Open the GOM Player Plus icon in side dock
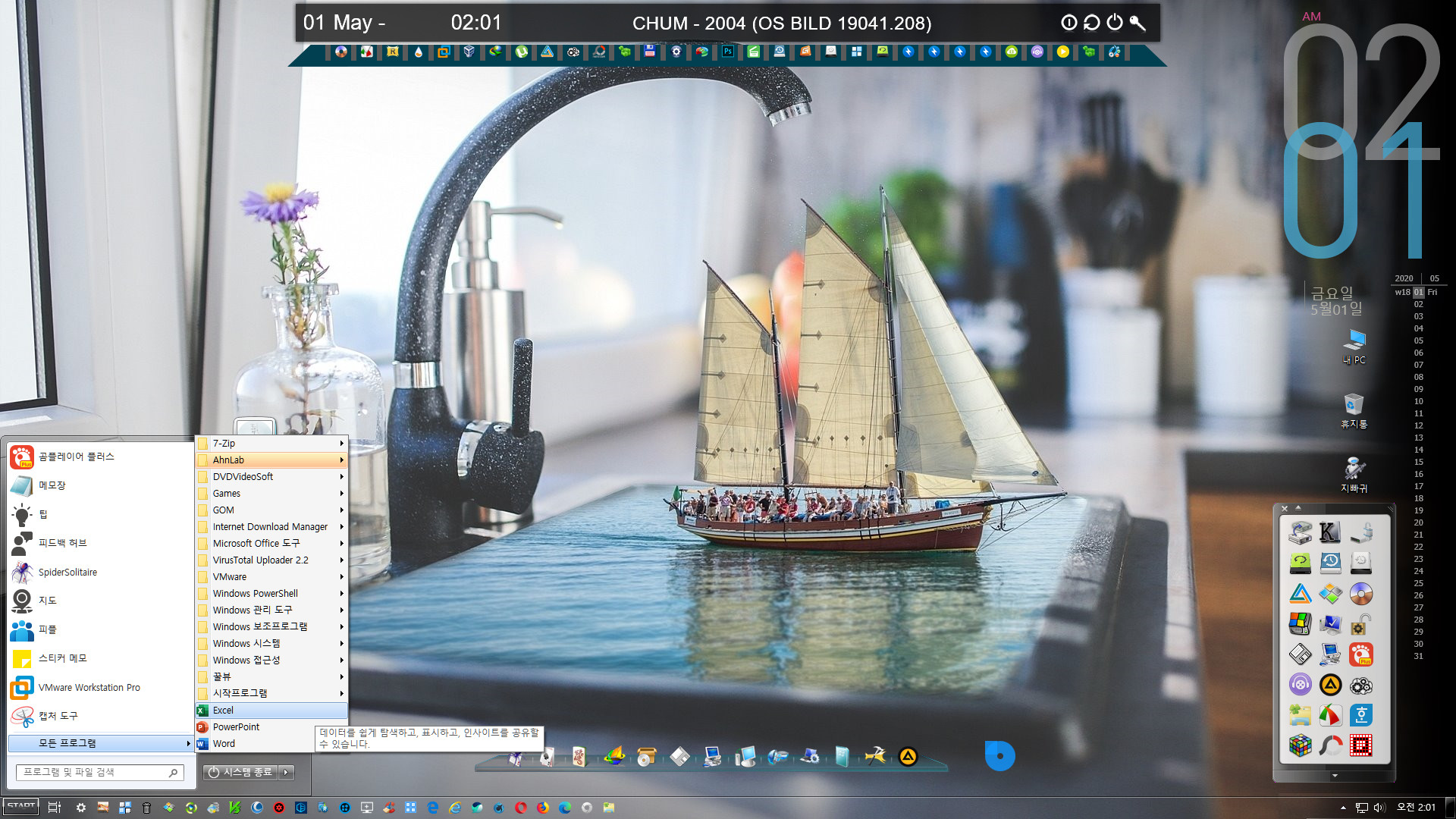This screenshot has width=1456, height=819. pos(1360,654)
